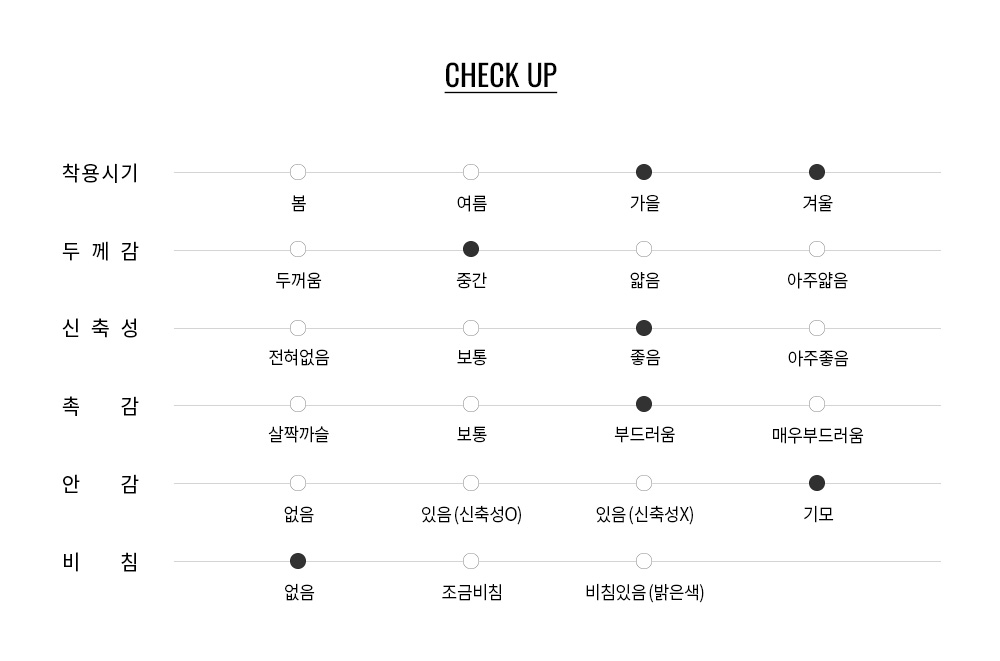Click the filled 중간 thickness dot
The width and height of the screenshot is (1000, 661).
coord(471,249)
